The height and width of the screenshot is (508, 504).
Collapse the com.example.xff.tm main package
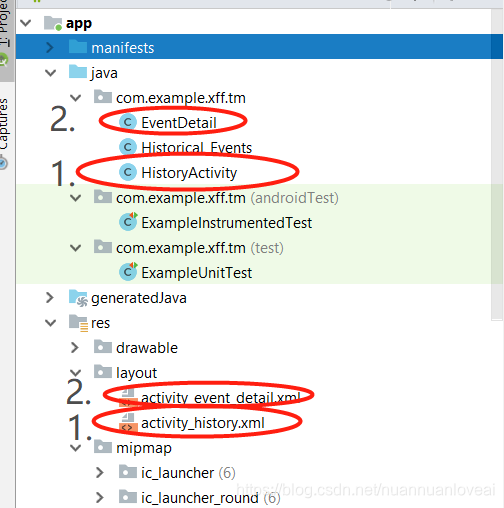pyautogui.click(x=76, y=98)
